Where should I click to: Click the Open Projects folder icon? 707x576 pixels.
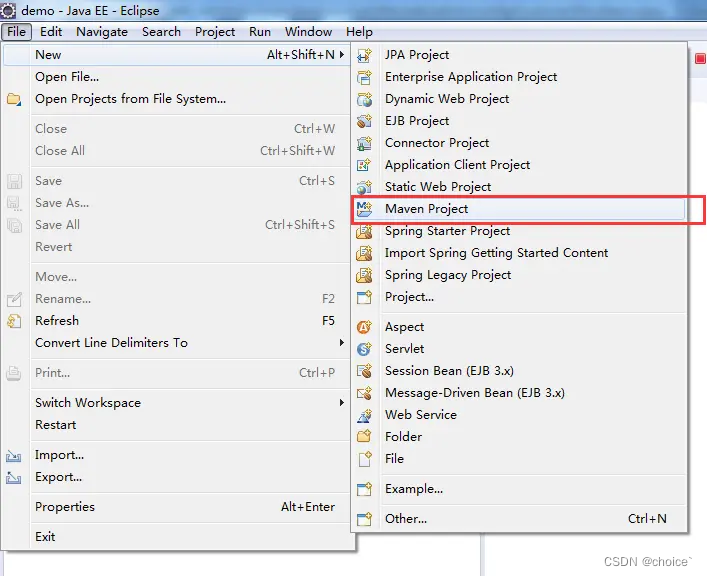pyautogui.click(x=14, y=99)
